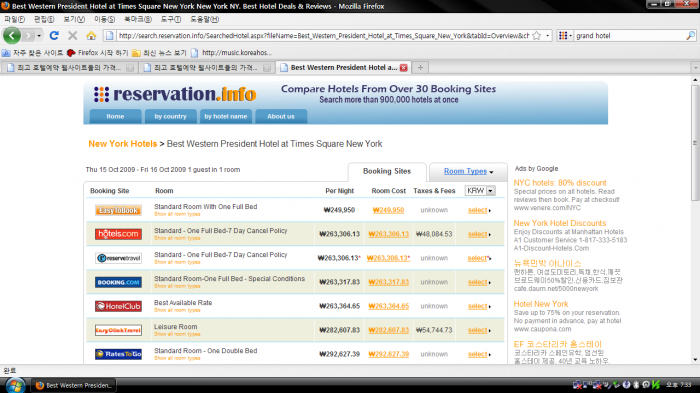Click the New York Hotels breadcrumb link

click(123, 144)
